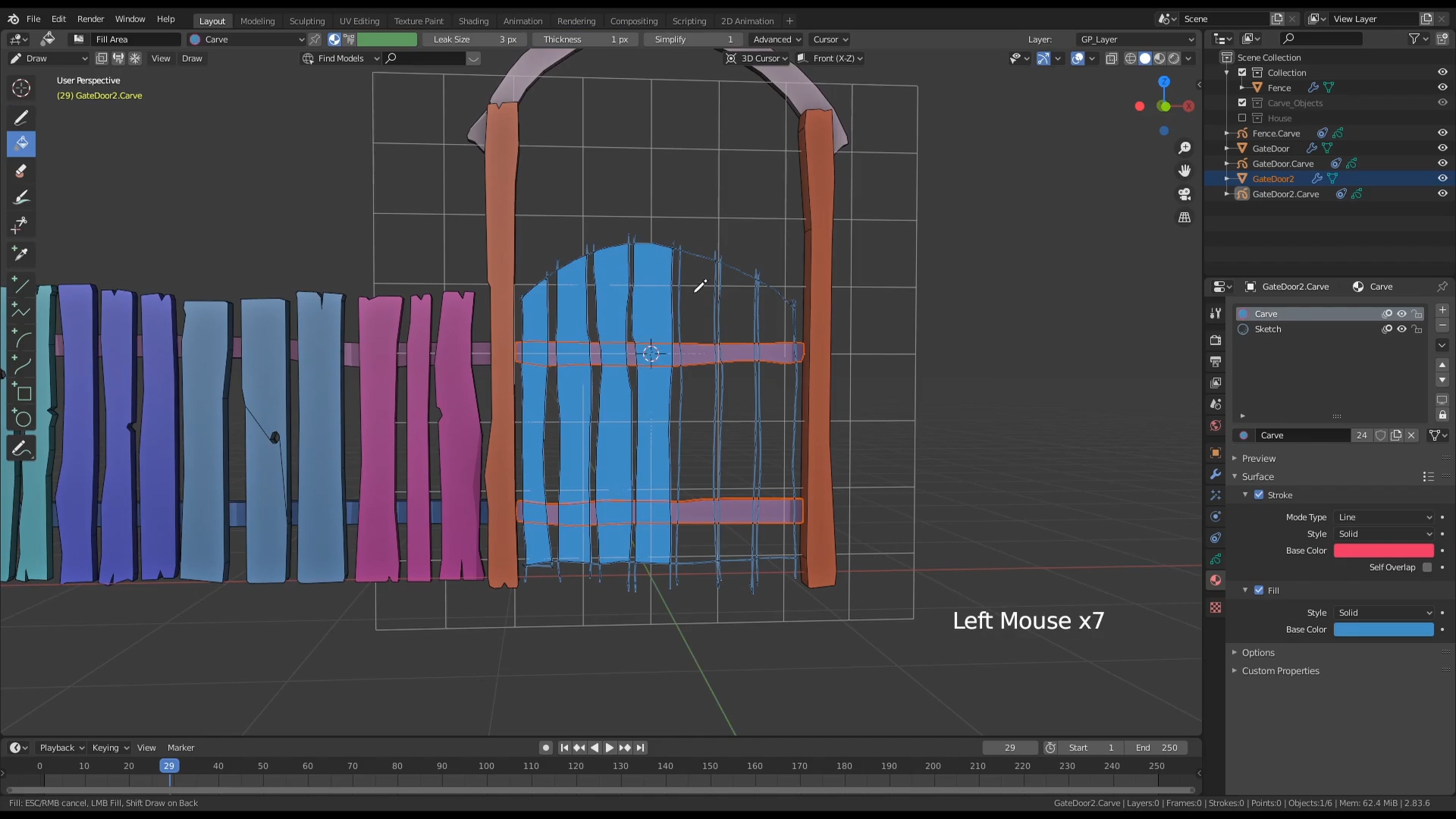
Task: Click the current frame field showing 29
Action: (x=1010, y=748)
